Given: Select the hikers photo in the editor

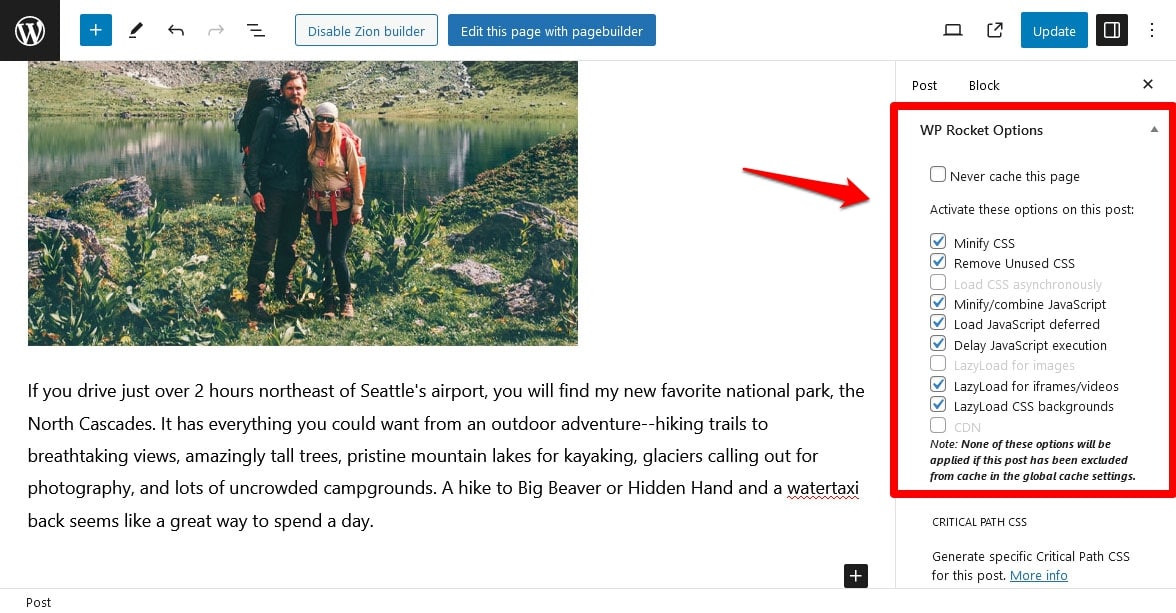Looking at the screenshot, I should pyautogui.click(x=303, y=203).
